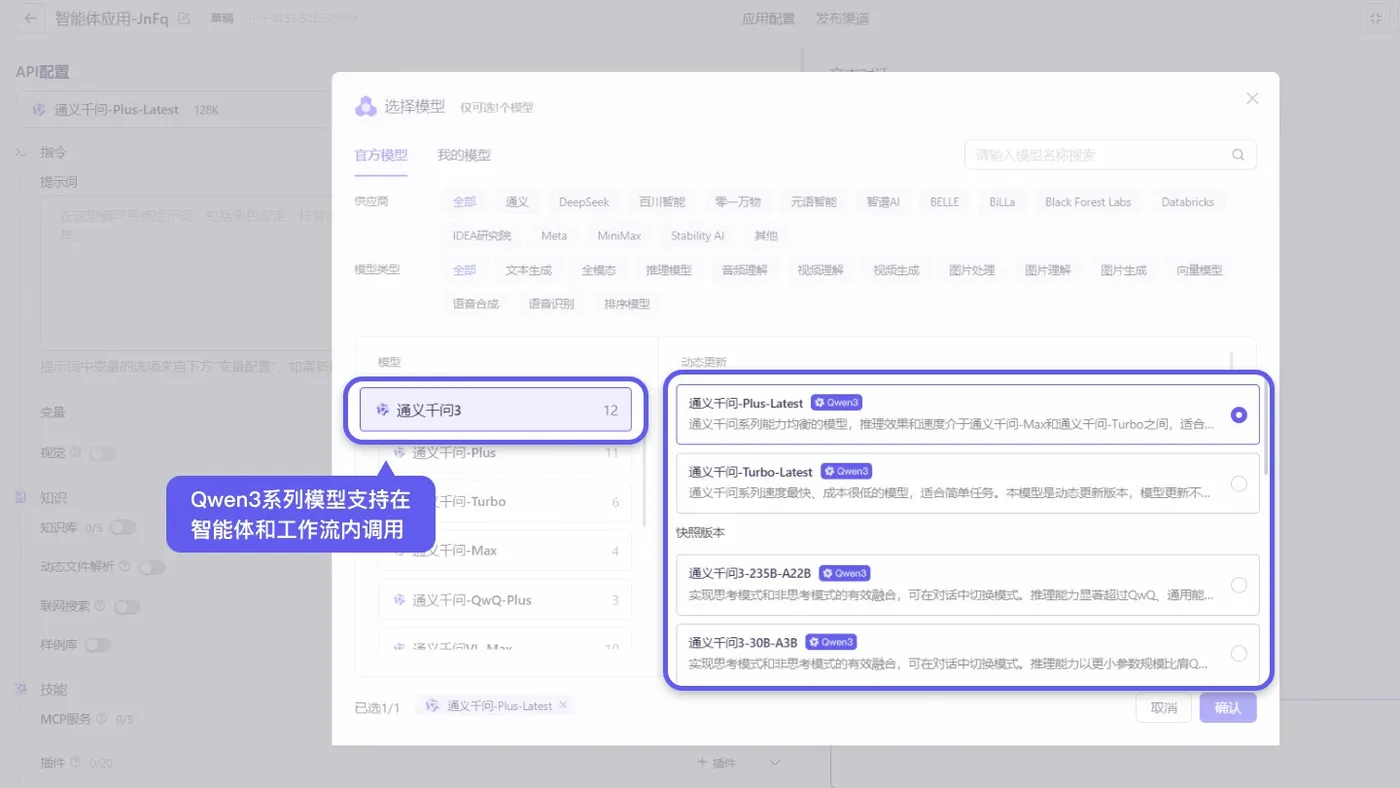Viewport: 1400px width, 788px height.
Task: Toggle the 联网搜索 switch
Action: click(x=127, y=607)
